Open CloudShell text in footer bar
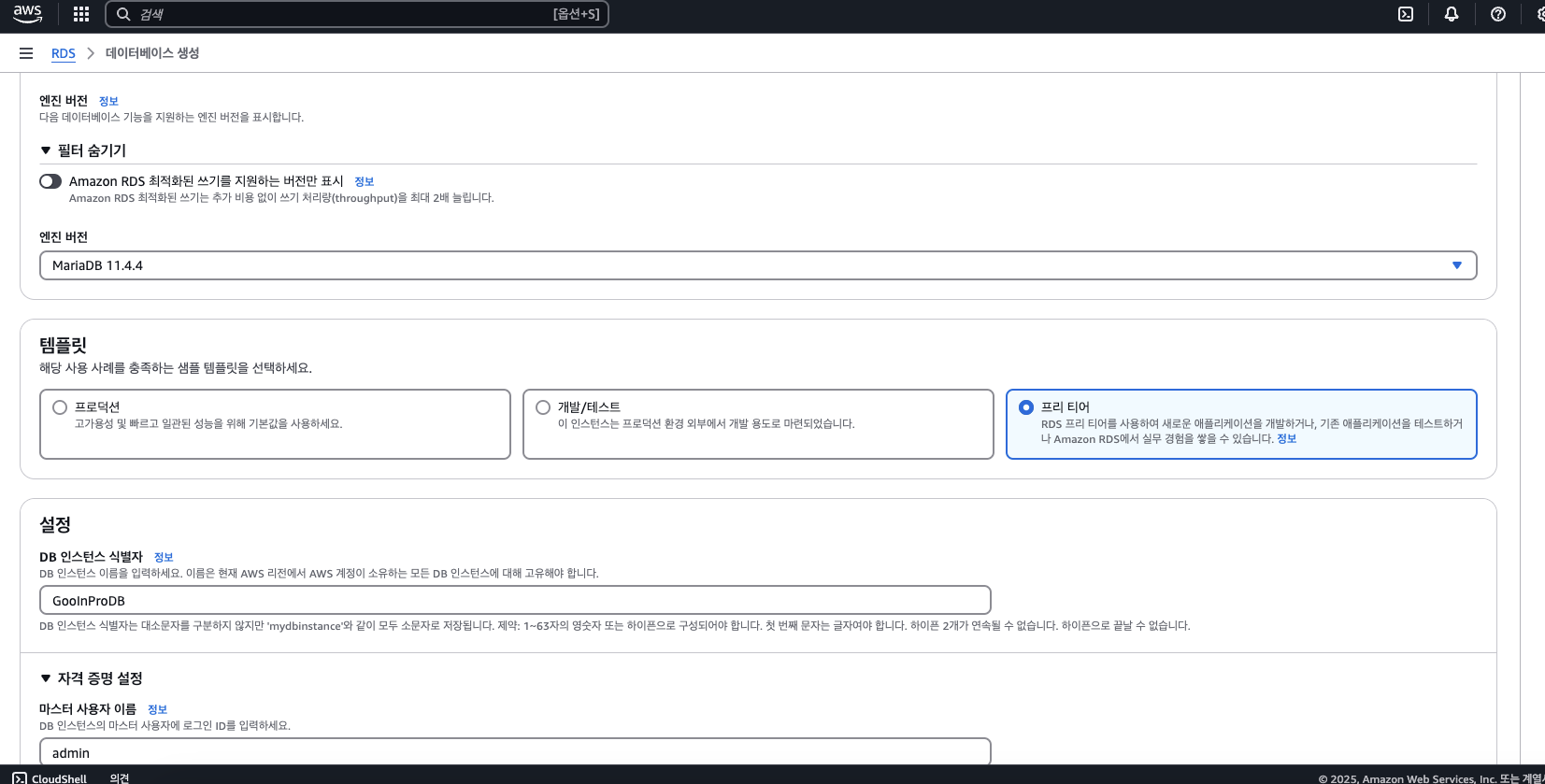The width and height of the screenshot is (1545, 784). click(59, 778)
